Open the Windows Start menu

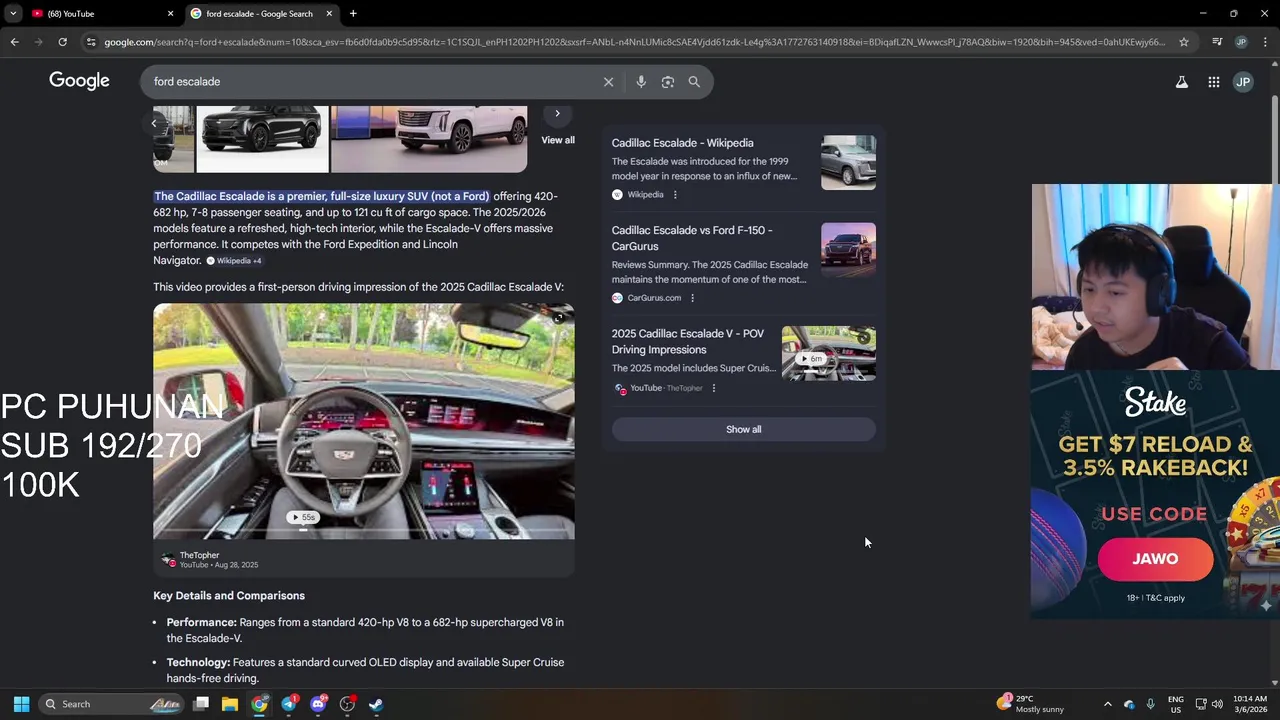pos(21,704)
